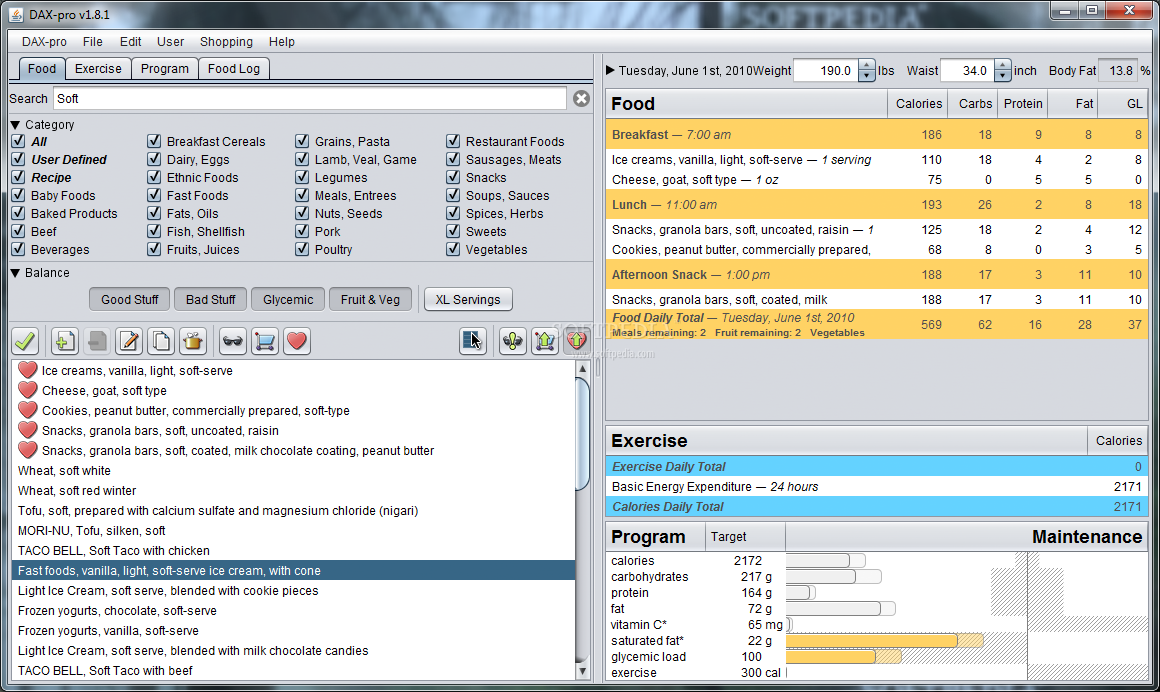Click the heart beside granola bars, uncoated, raisin

point(27,430)
